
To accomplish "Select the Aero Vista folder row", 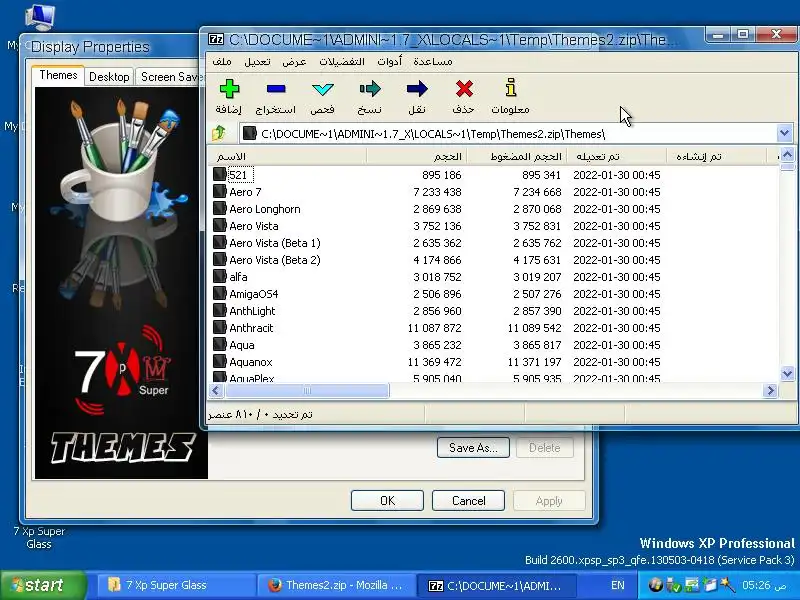I will [492, 226].
